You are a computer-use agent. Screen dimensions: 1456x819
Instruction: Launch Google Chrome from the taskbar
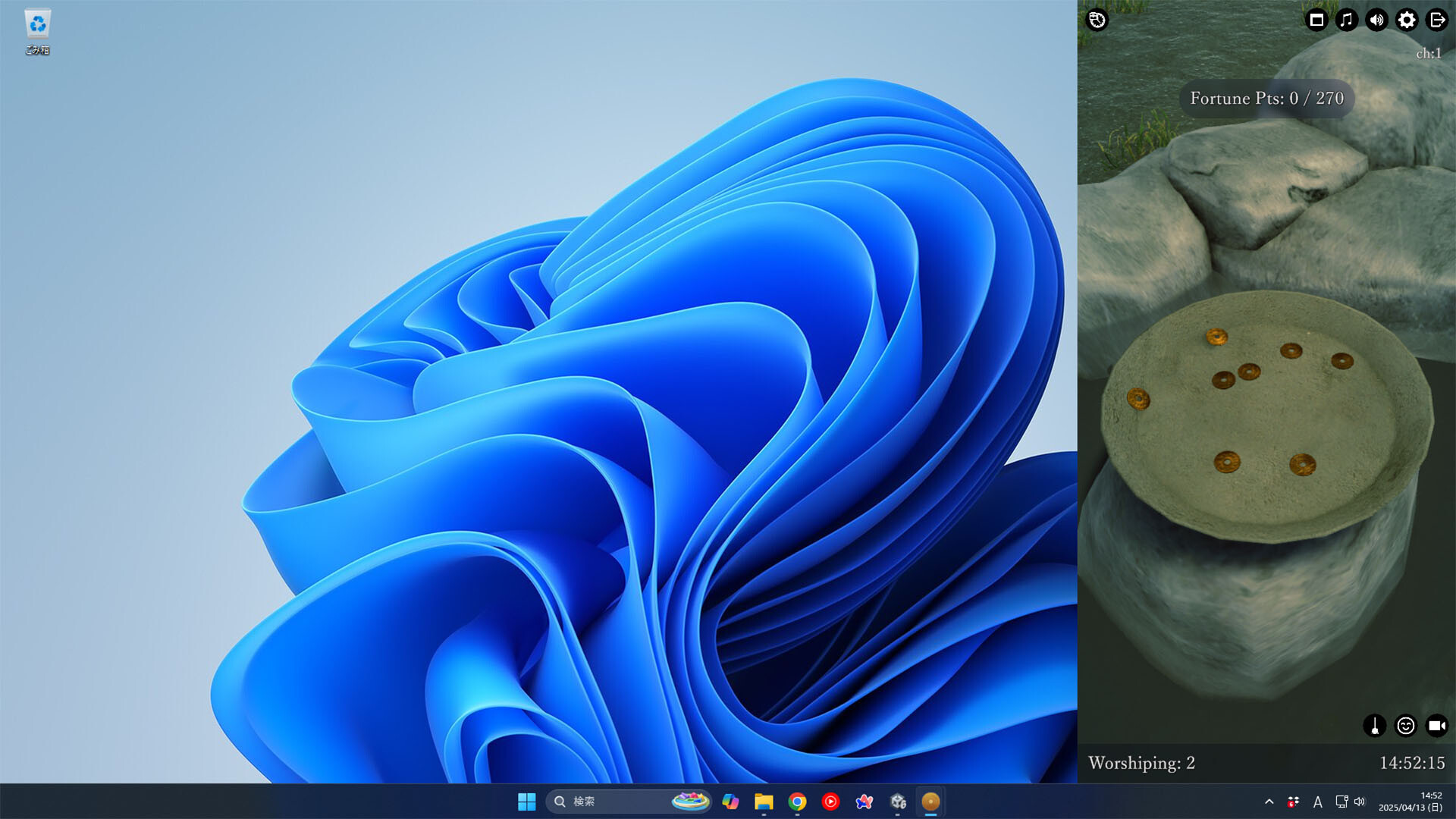click(797, 802)
